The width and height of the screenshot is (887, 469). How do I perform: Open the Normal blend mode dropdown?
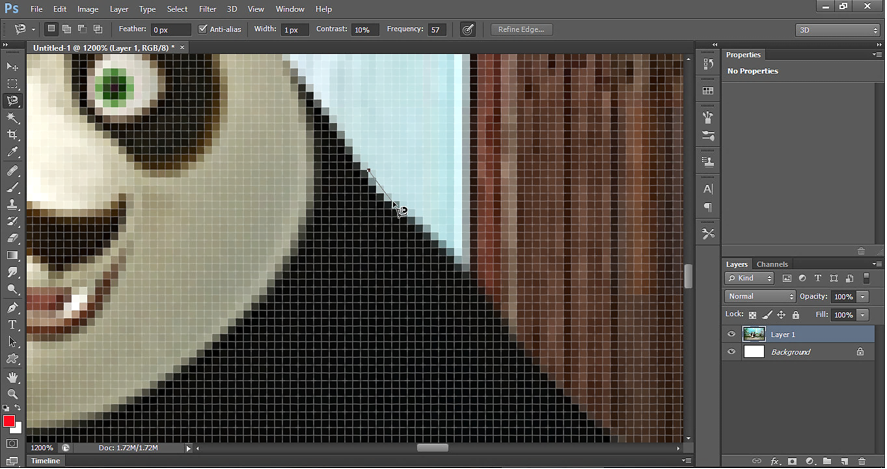tap(760, 296)
